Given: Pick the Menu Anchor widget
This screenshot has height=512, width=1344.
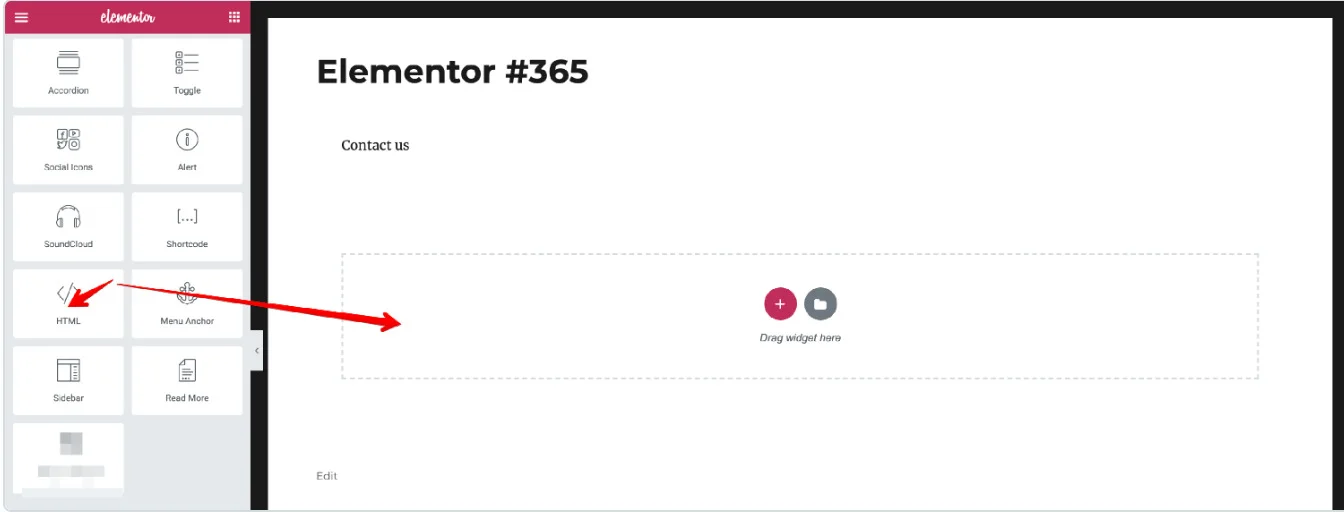Looking at the screenshot, I should (187, 304).
